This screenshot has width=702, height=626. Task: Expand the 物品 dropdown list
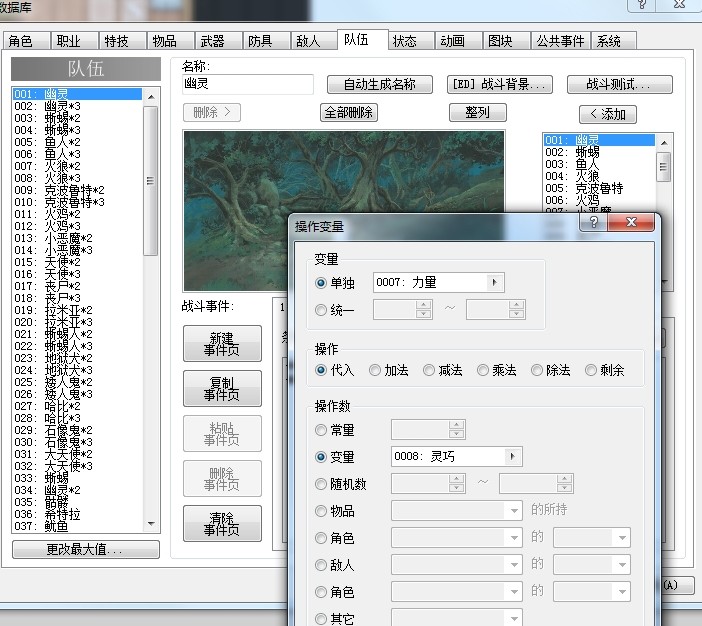pyautogui.click(x=514, y=511)
